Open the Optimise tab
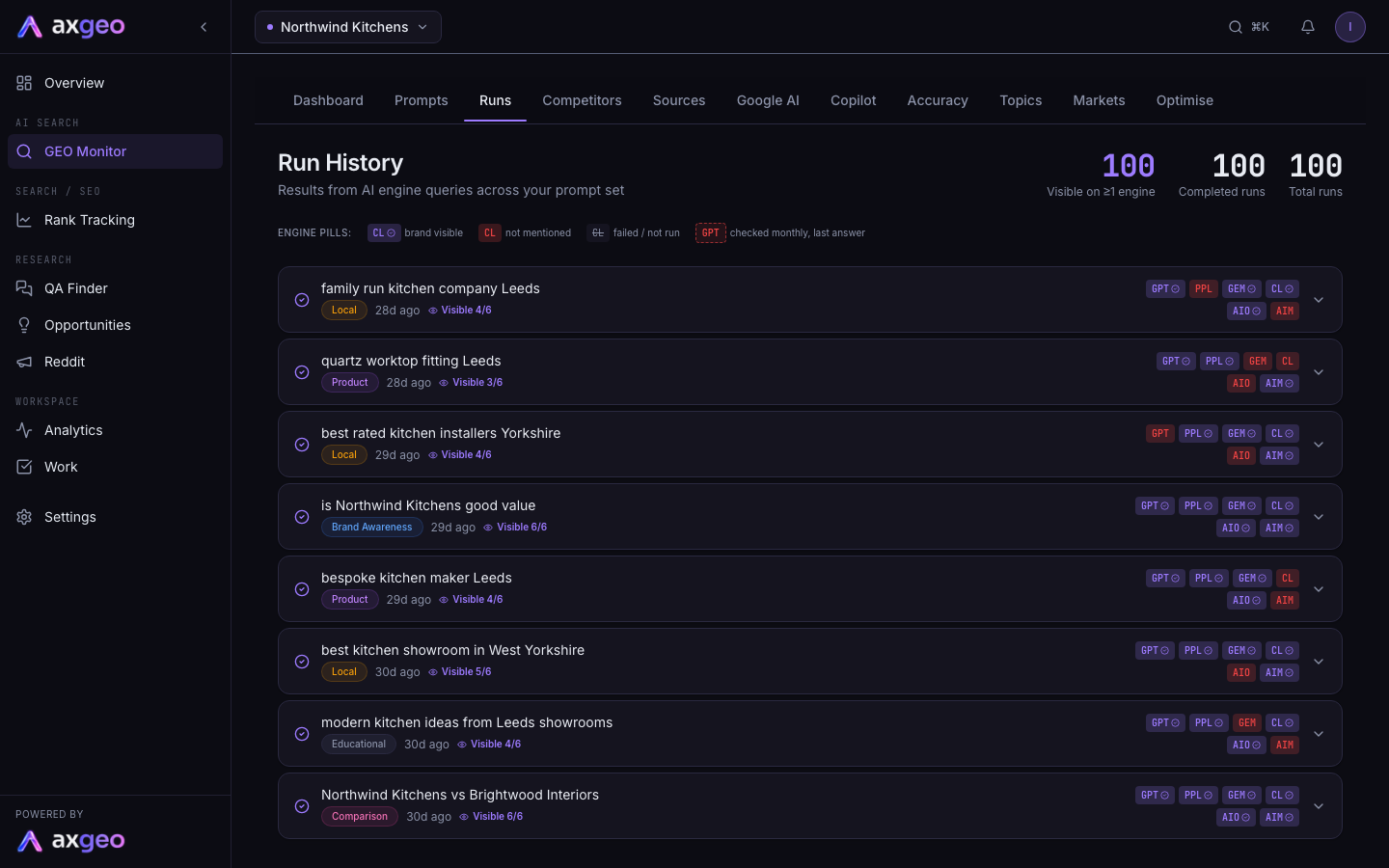 click(x=1185, y=100)
